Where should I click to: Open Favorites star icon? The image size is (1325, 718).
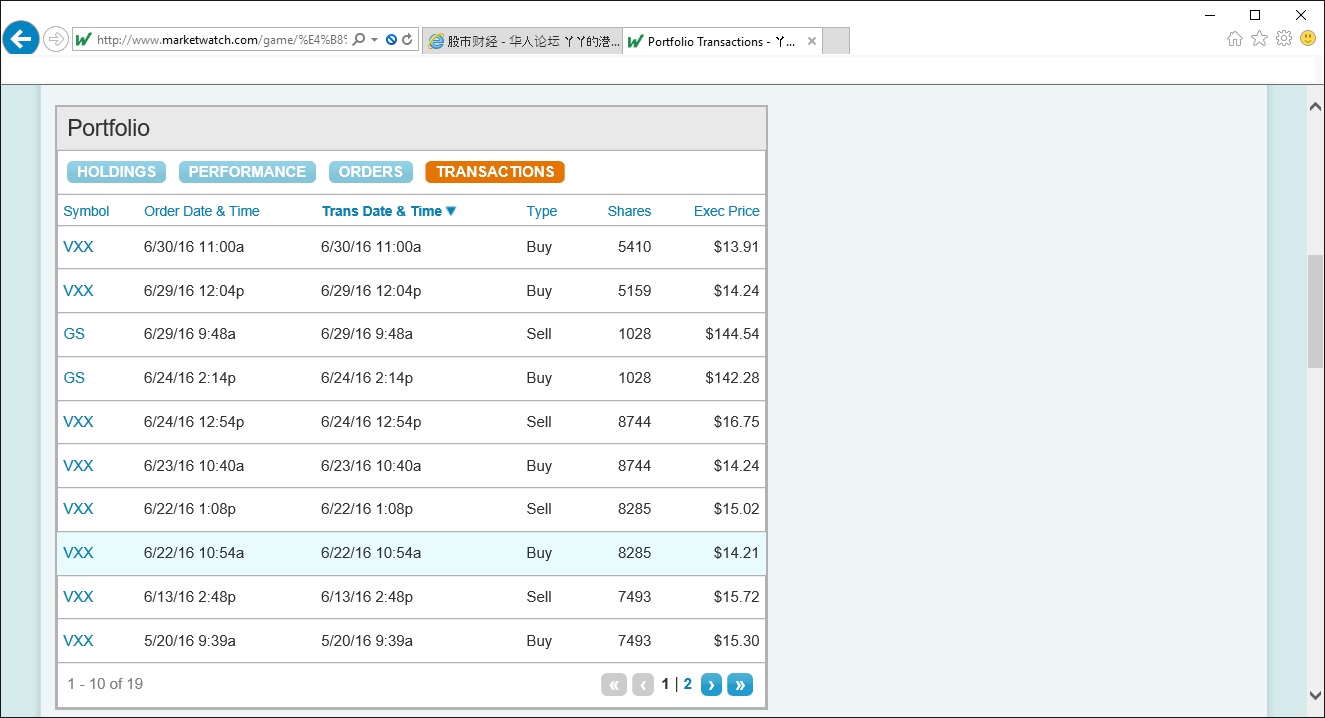pyautogui.click(x=1259, y=39)
